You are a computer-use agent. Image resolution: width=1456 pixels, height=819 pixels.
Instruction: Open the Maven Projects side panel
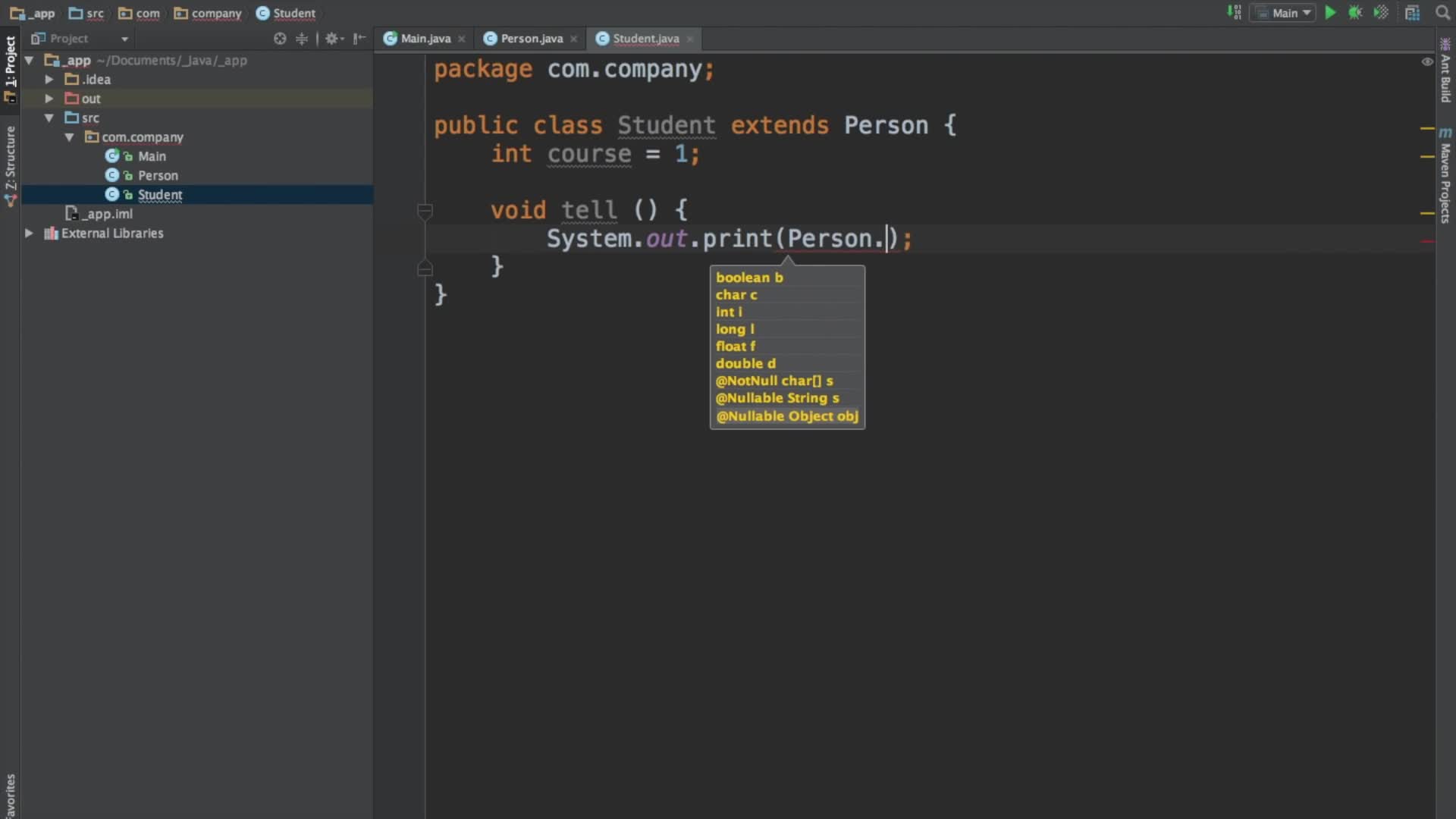1445,175
